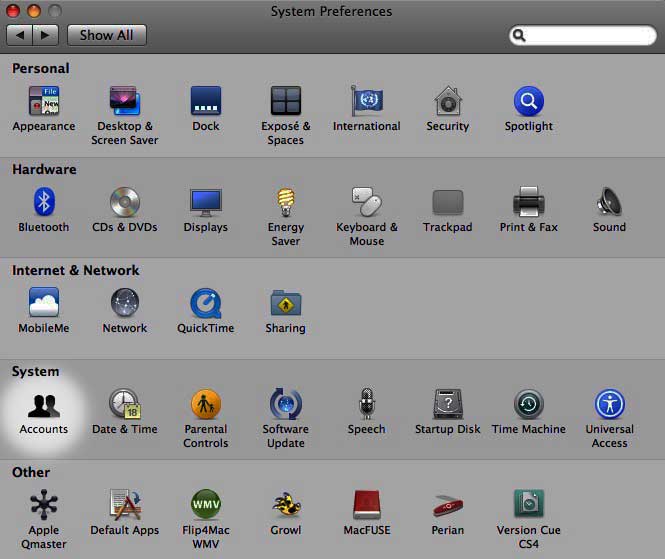Open International settings flag icon
This screenshot has width=665, height=559.
[x=367, y=101]
